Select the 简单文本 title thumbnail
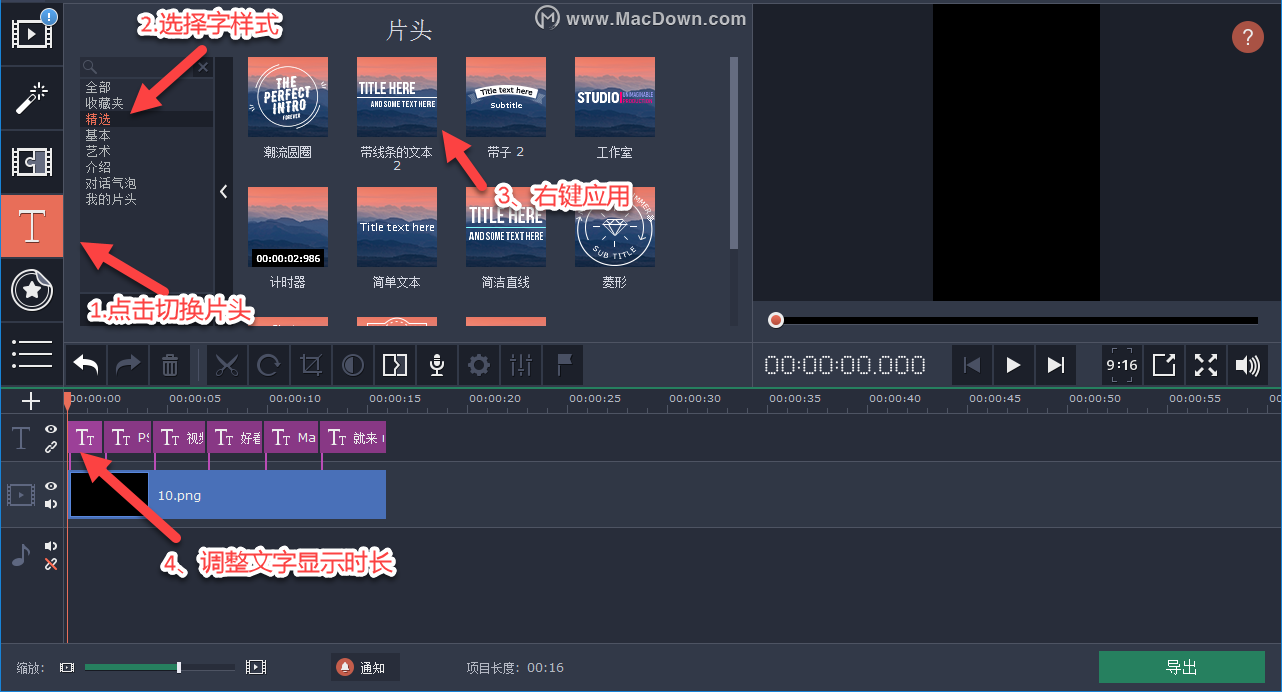The width and height of the screenshot is (1282, 692). pos(397,227)
